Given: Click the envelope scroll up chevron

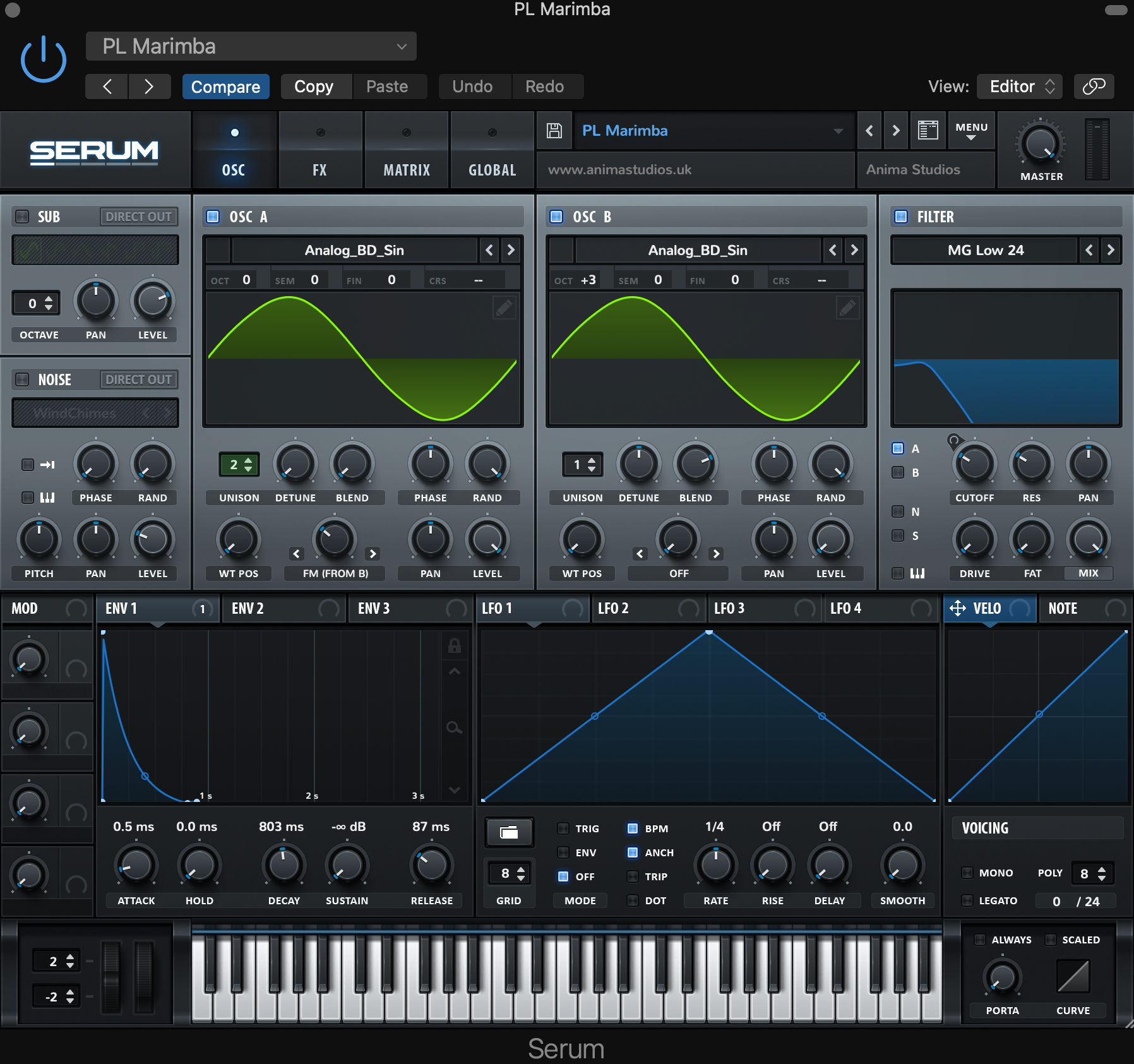Looking at the screenshot, I should coord(454,671).
